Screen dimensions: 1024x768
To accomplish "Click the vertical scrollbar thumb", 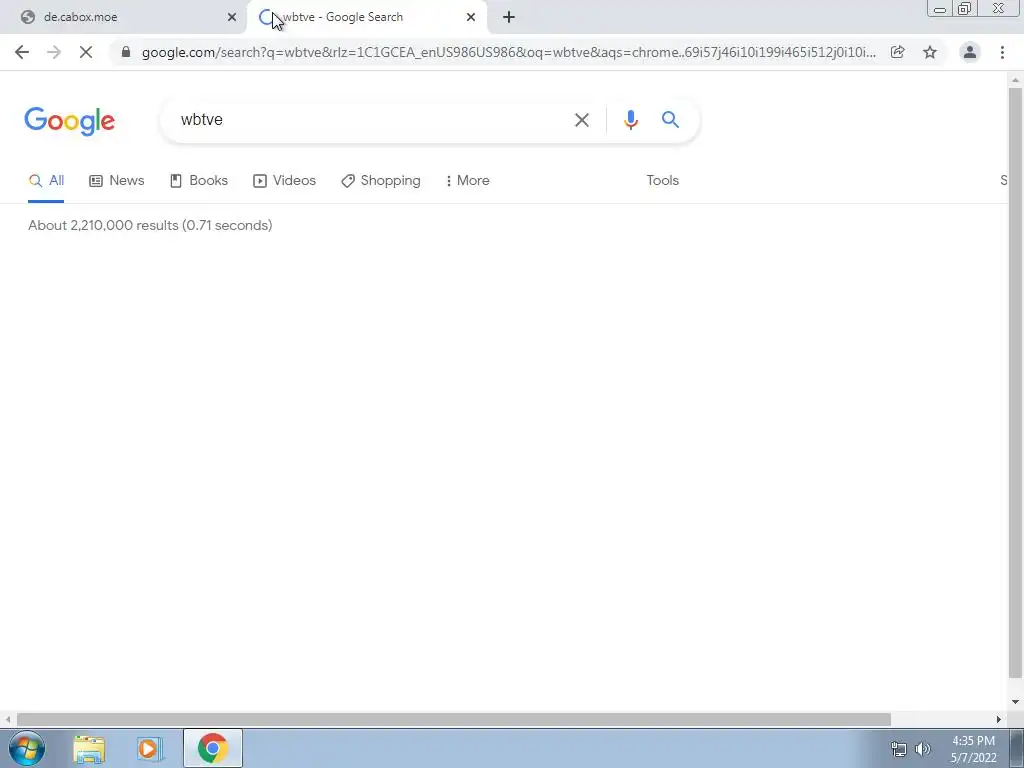I will pyautogui.click(x=1015, y=382).
